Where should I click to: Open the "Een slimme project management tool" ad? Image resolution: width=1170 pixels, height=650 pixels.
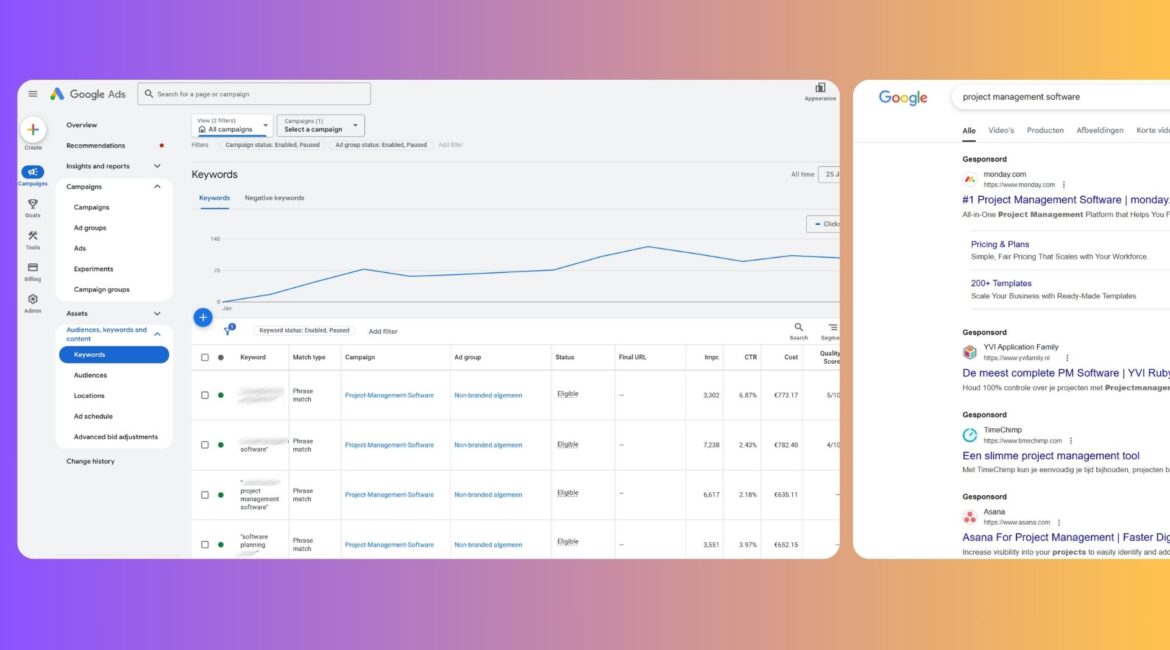1051,455
